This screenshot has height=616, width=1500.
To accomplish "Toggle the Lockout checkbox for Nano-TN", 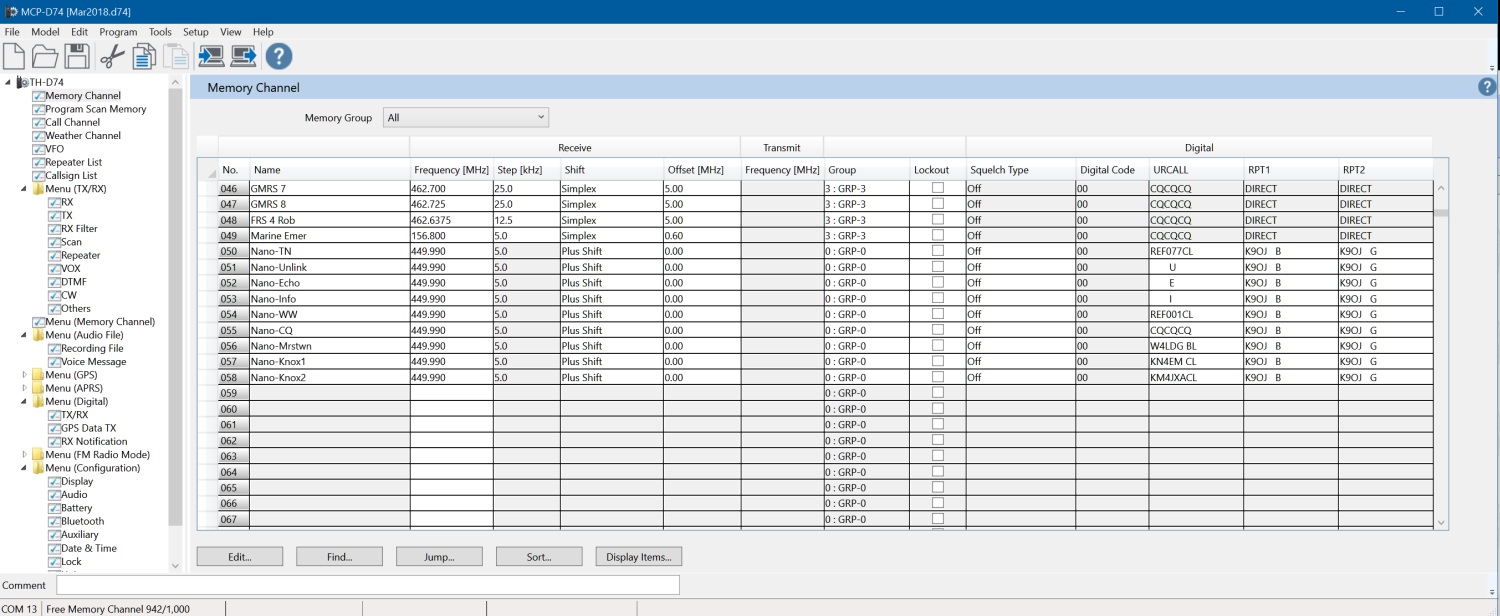I will click(x=938, y=251).
